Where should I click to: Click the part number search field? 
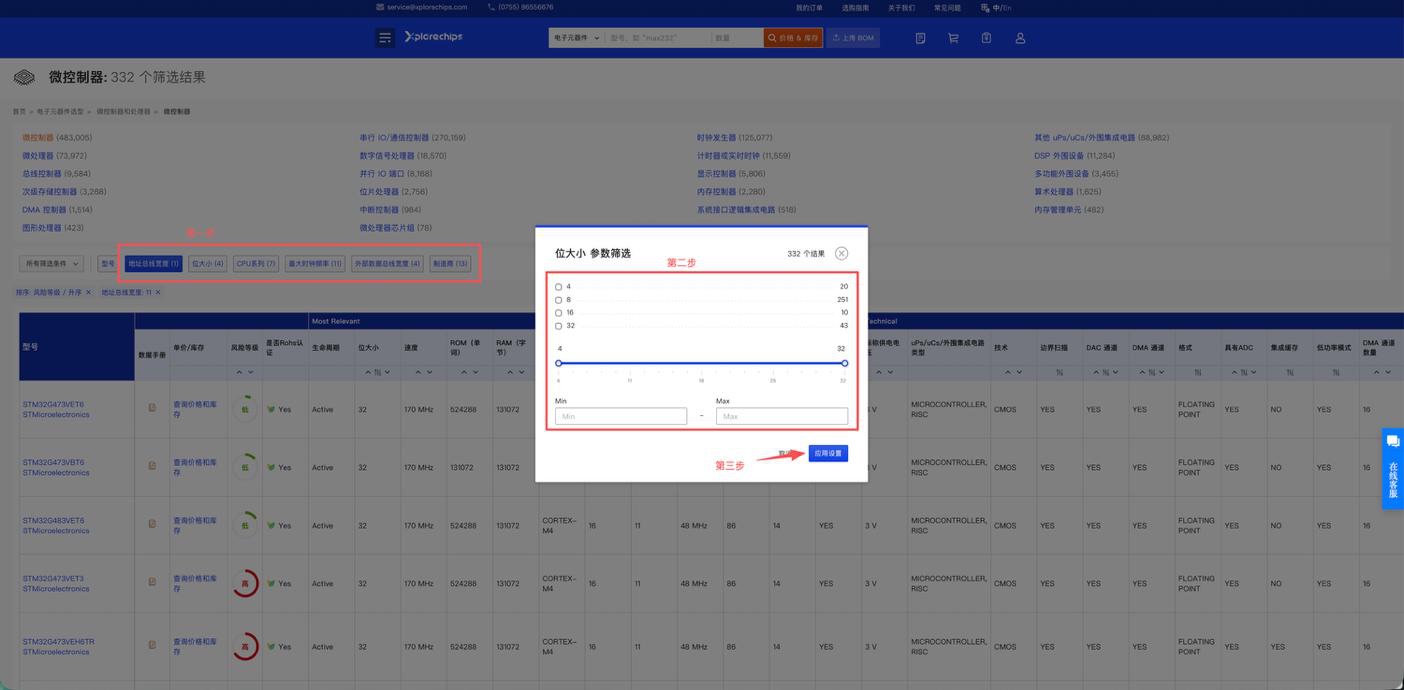[x=657, y=38]
